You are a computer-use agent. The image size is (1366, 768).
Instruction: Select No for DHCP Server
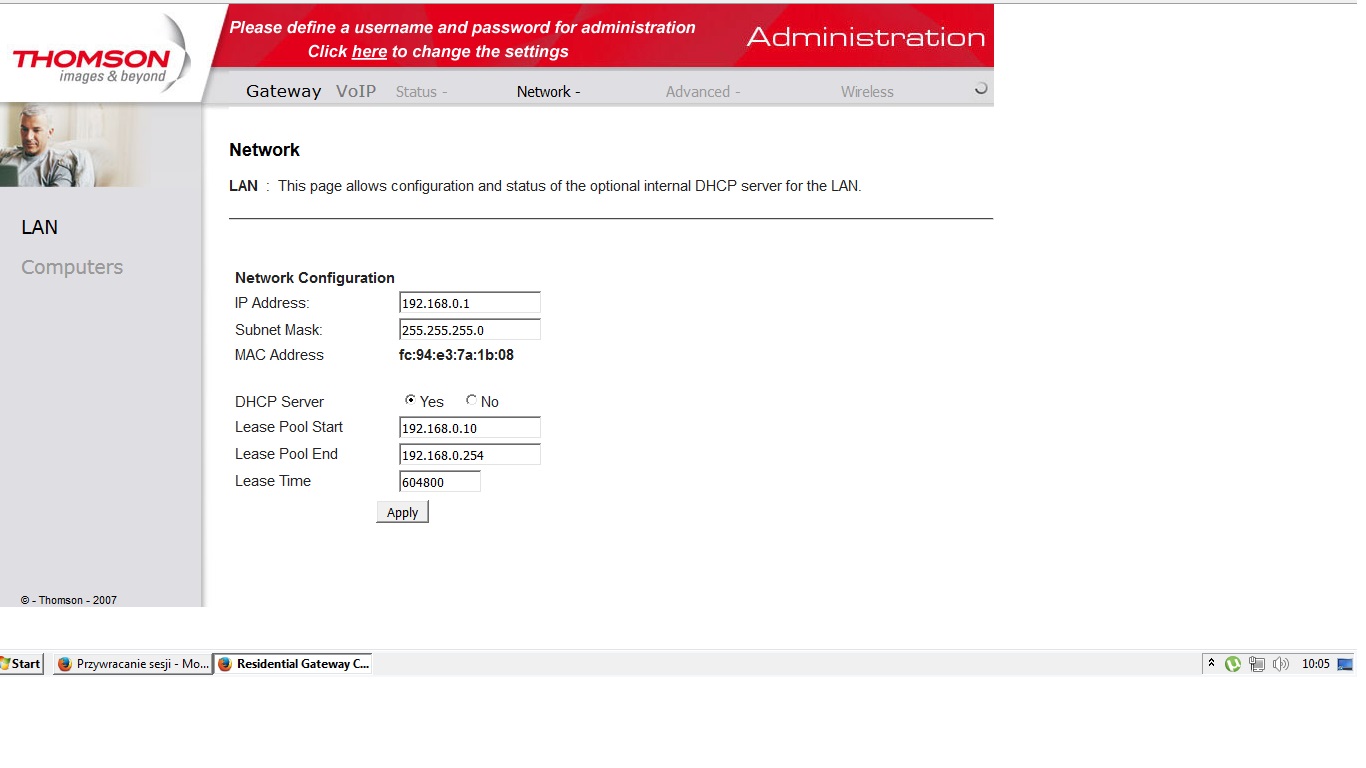click(471, 400)
